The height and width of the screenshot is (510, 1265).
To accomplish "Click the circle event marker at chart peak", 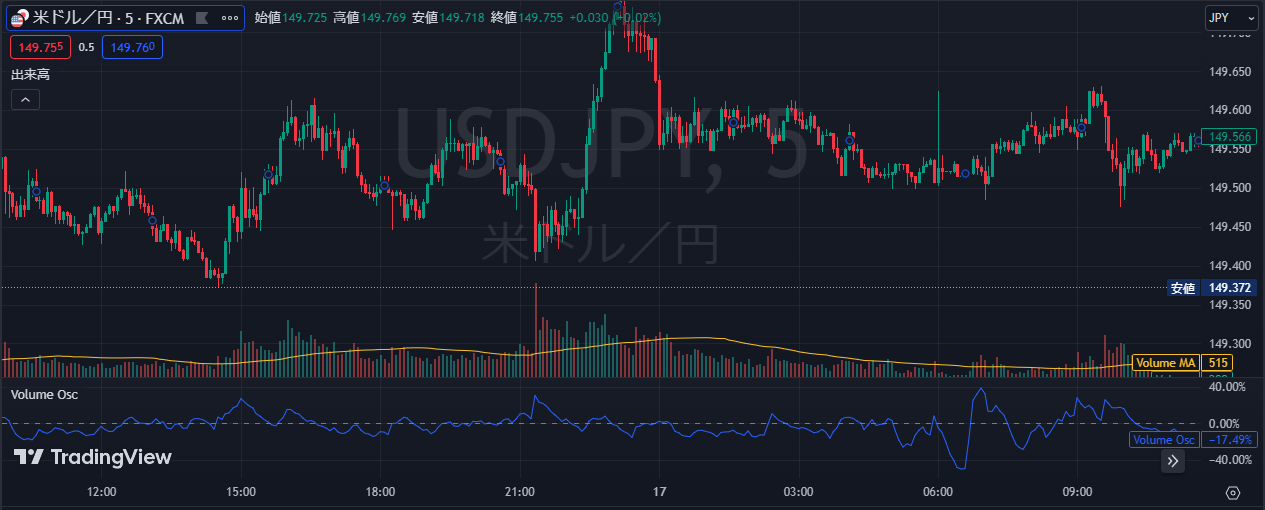I will coord(619,7).
